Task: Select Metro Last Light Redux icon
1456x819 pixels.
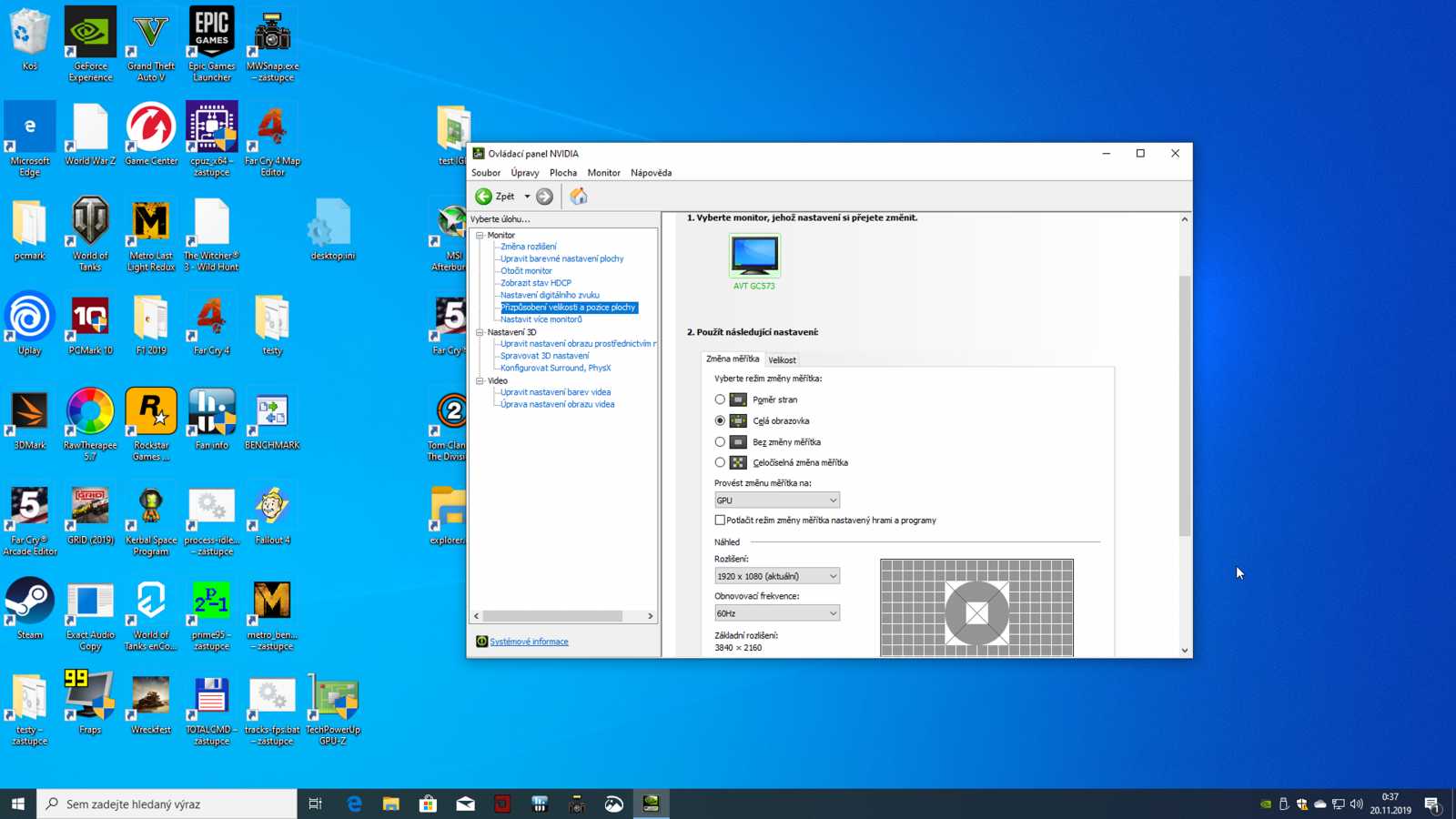Action: coord(151,234)
